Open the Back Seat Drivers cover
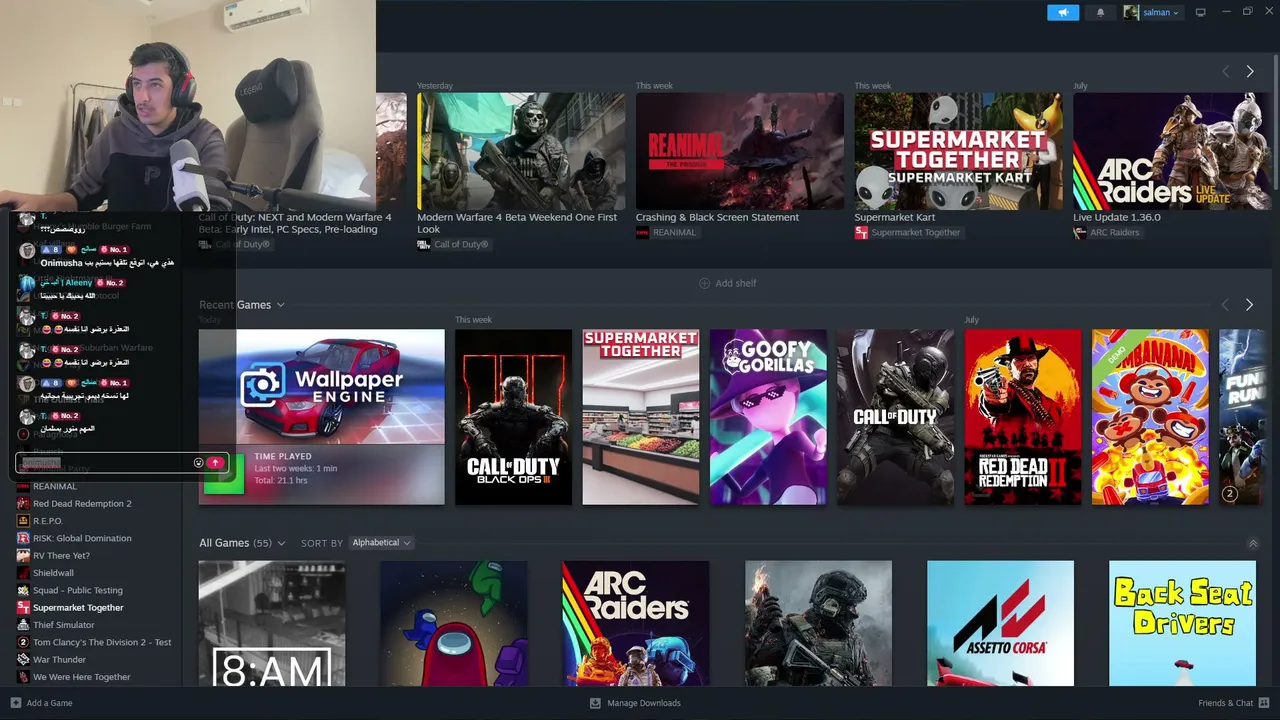 pos(1182,623)
